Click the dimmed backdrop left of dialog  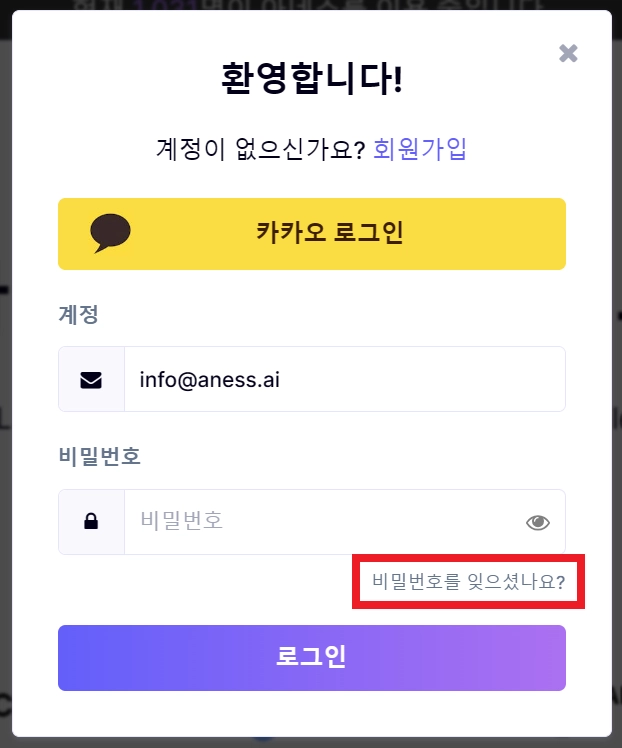[x=4, y=400]
